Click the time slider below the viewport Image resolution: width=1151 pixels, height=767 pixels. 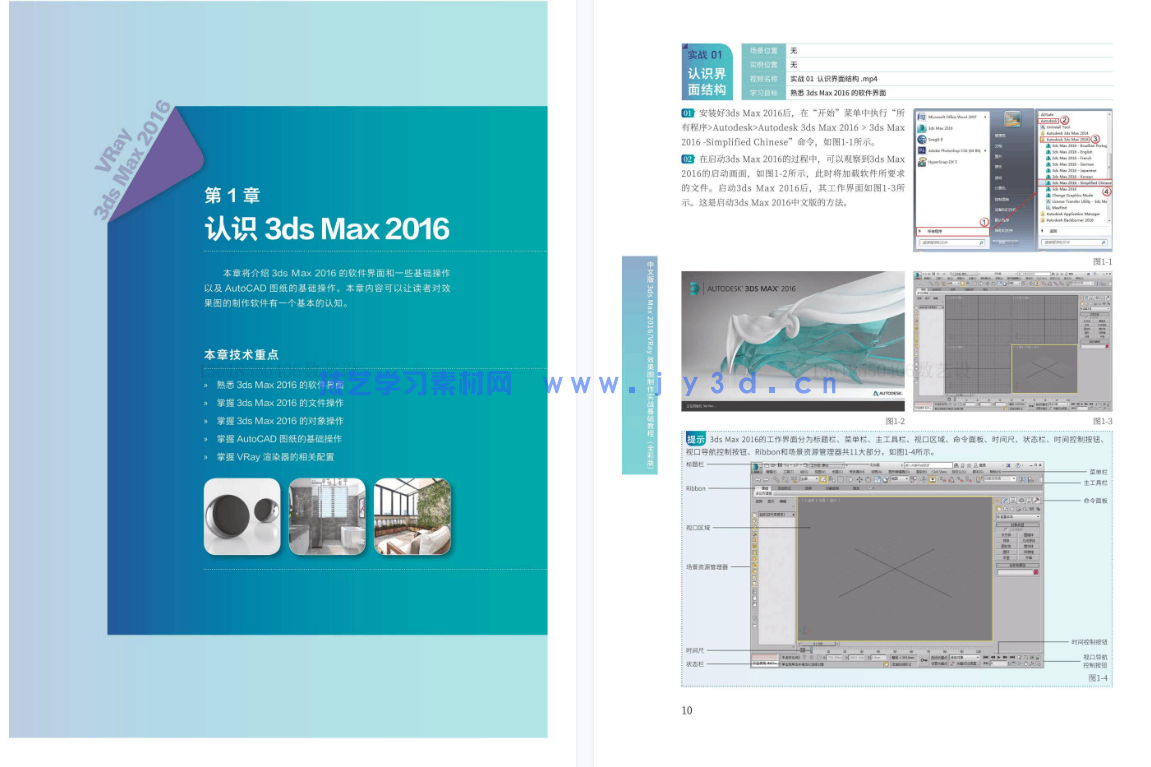pos(810,650)
